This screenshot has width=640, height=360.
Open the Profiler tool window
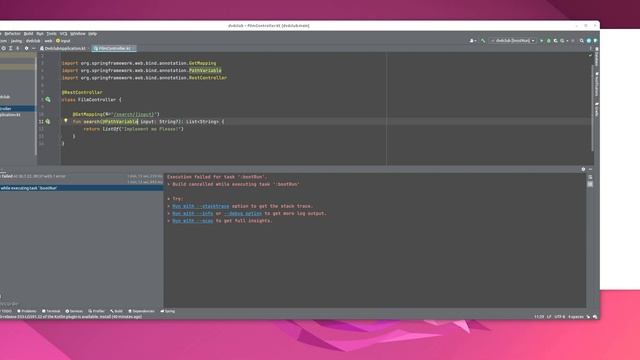[x=97, y=311]
